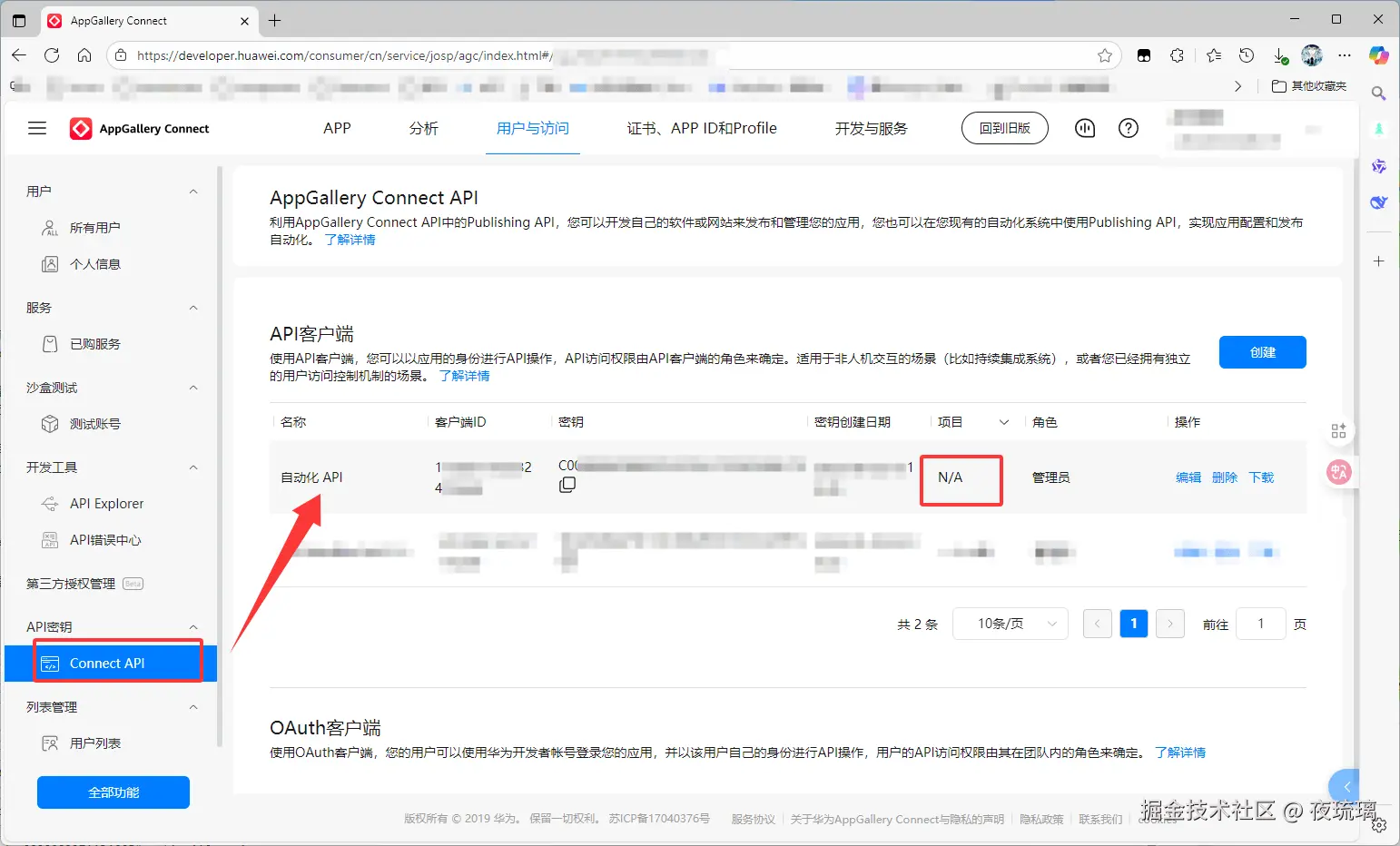Add this page to favorites star
The height and width of the screenshot is (846, 1400).
pyautogui.click(x=1105, y=55)
